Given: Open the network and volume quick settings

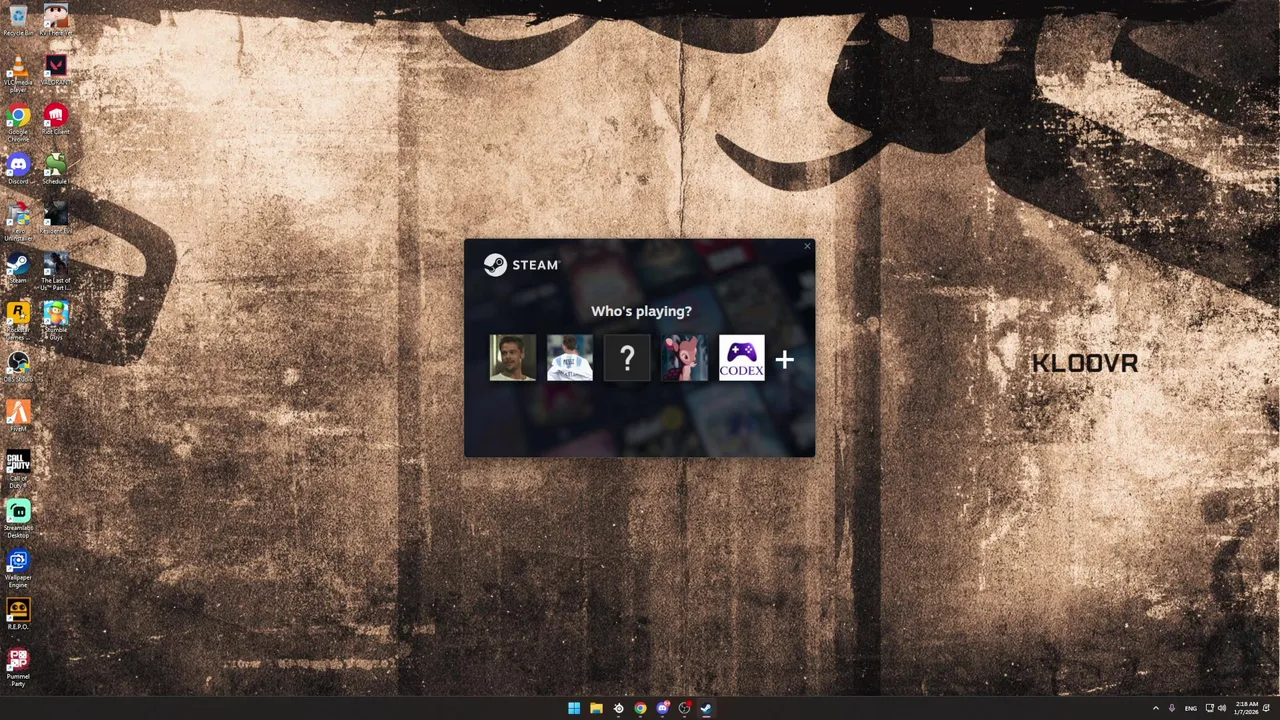Looking at the screenshot, I should tap(1215, 708).
